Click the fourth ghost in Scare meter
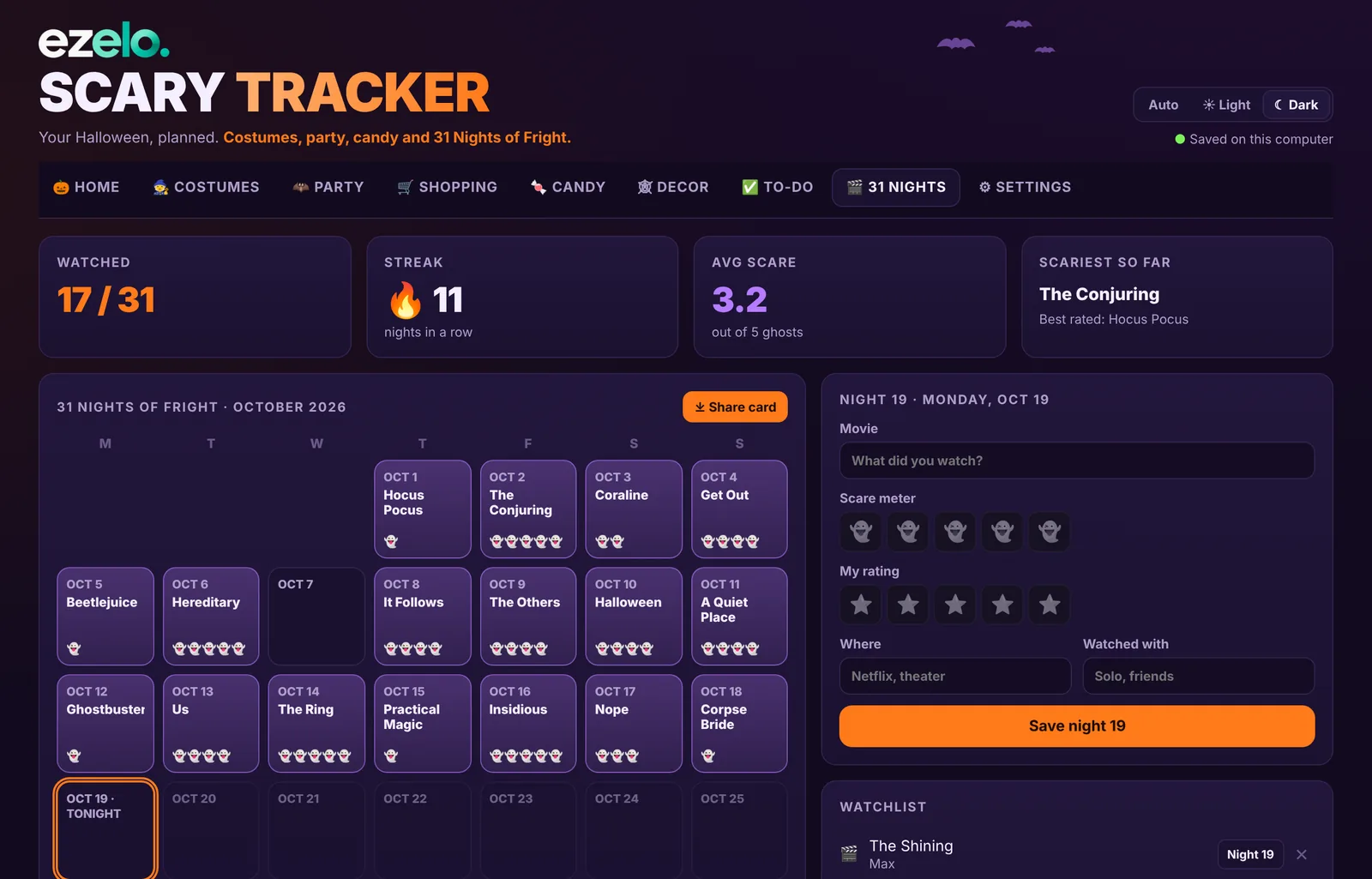The width and height of the screenshot is (1372, 879). pyautogui.click(x=1002, y=532)
